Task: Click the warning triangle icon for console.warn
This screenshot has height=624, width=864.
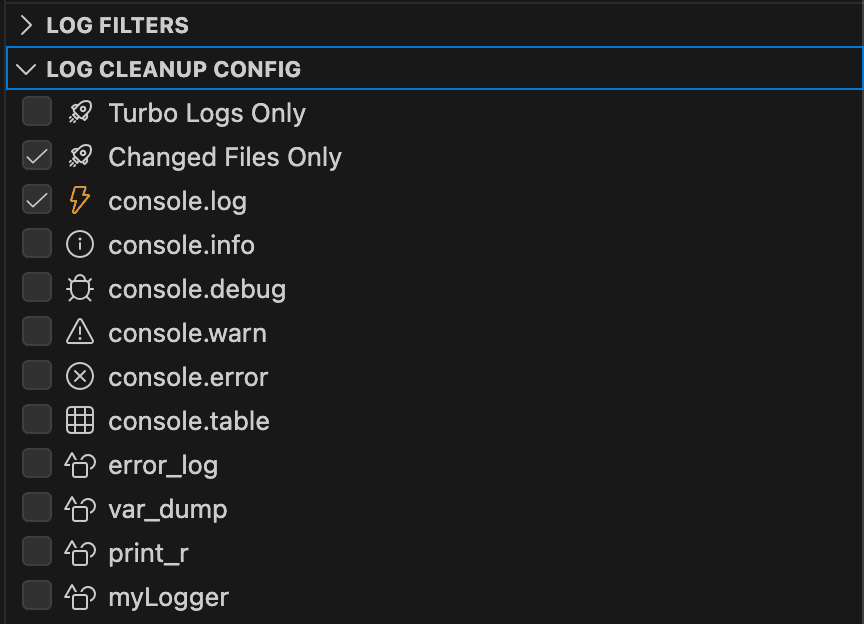Action: tap(80, 333)
